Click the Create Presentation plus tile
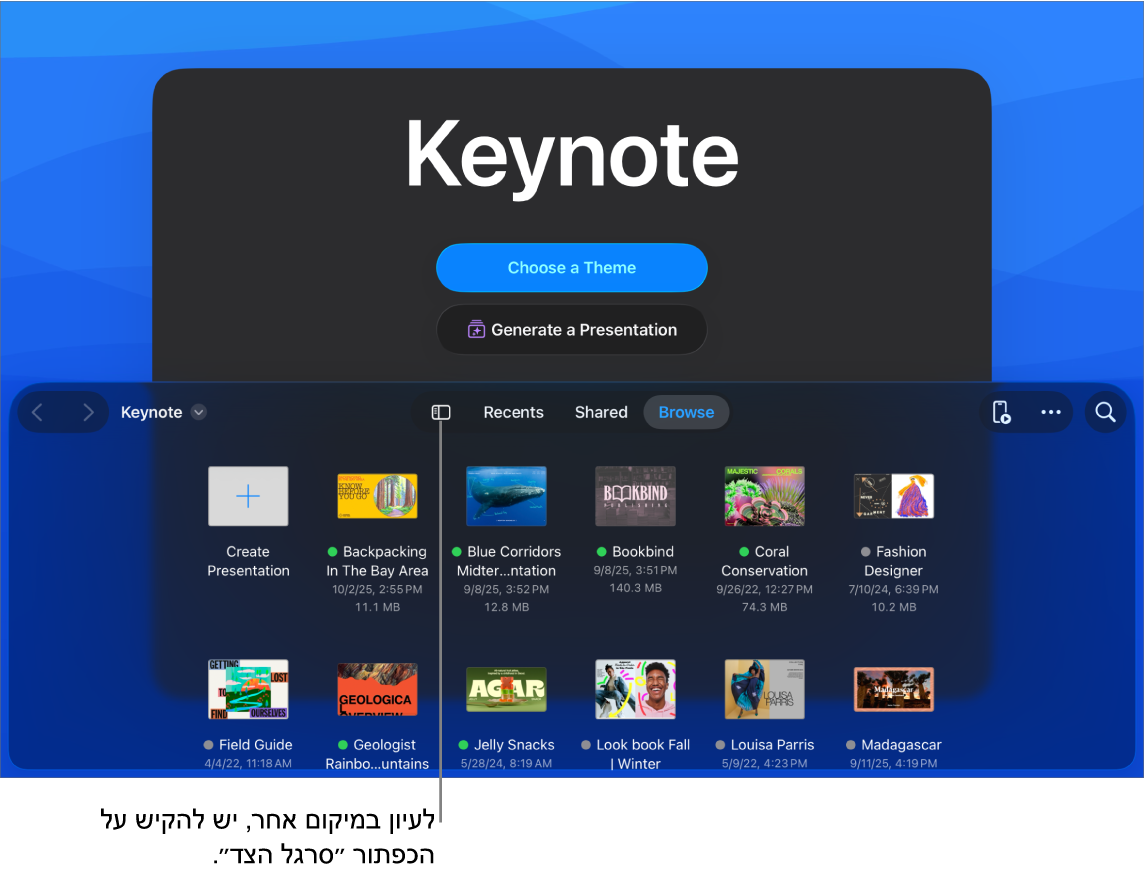Screen dimensions: 1144x870 point(248,496)
